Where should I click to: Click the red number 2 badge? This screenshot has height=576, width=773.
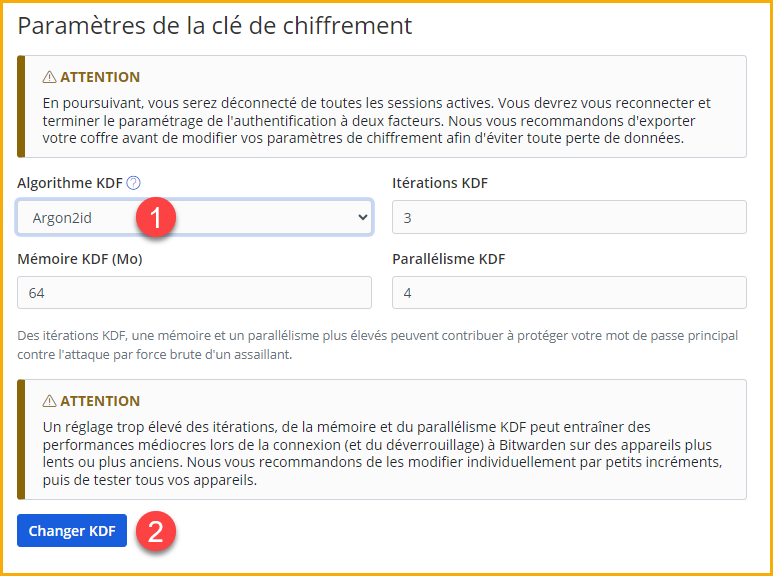coord(158,531)
